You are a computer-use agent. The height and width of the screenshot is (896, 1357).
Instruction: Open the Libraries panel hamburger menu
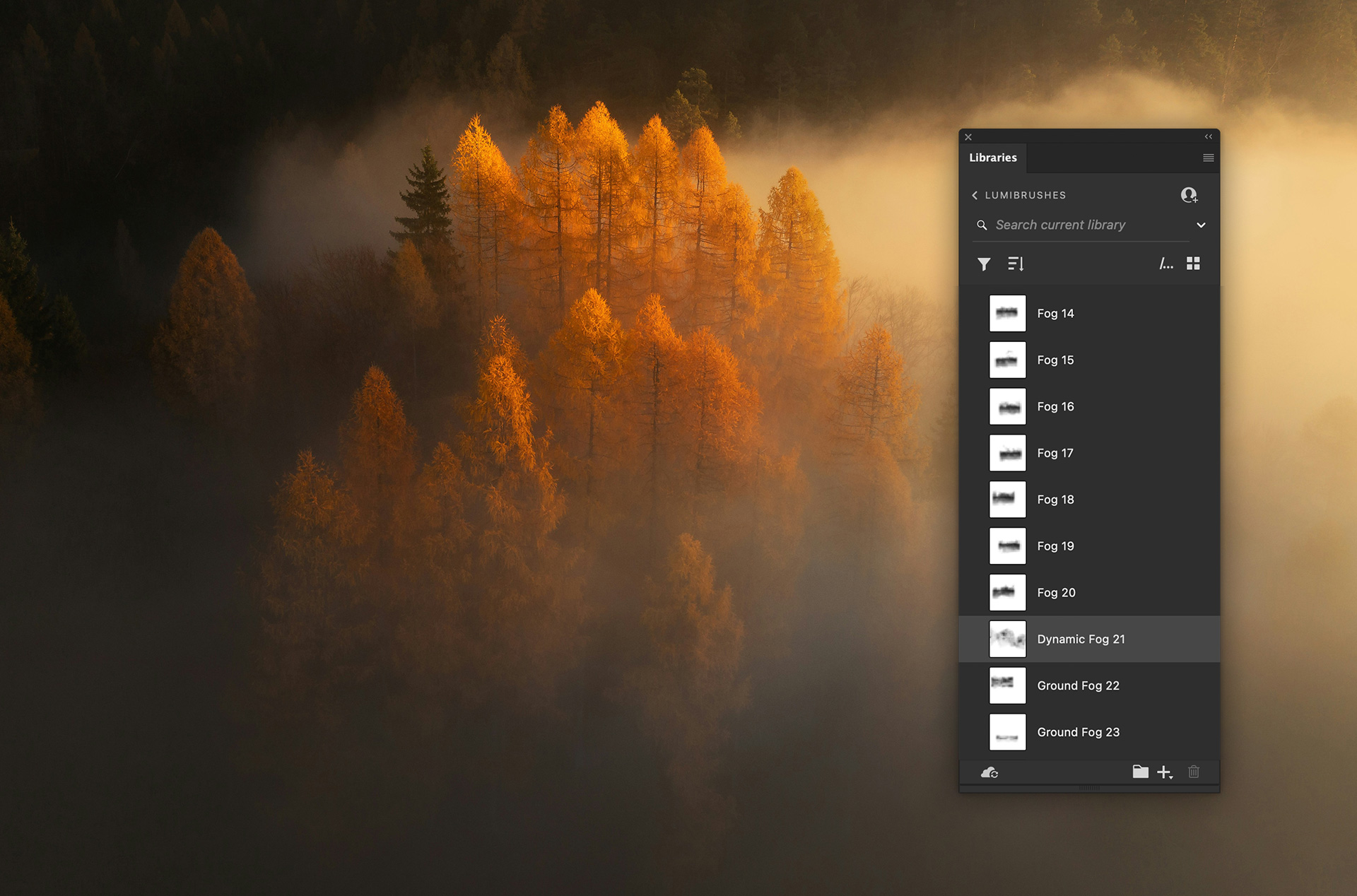coord(1208,158)
